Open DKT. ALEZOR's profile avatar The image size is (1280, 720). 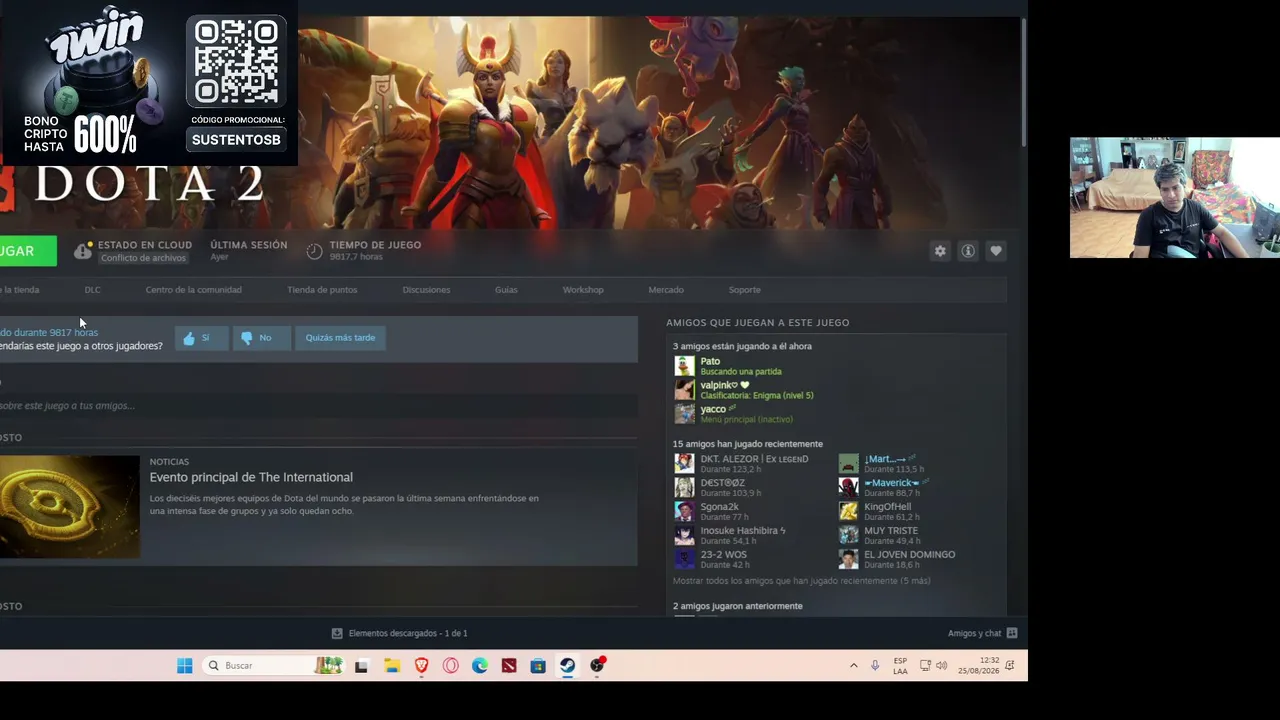[684, 463]
